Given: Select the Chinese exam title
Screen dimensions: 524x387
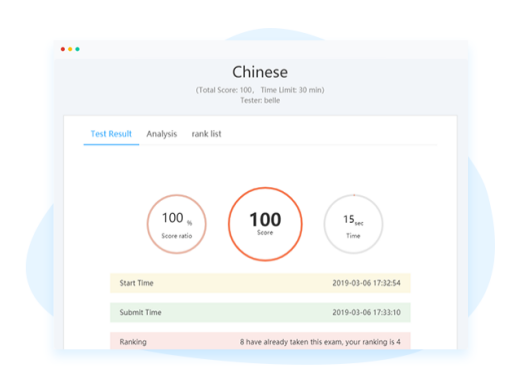Looking at the screenshot, I should [260, 72].
